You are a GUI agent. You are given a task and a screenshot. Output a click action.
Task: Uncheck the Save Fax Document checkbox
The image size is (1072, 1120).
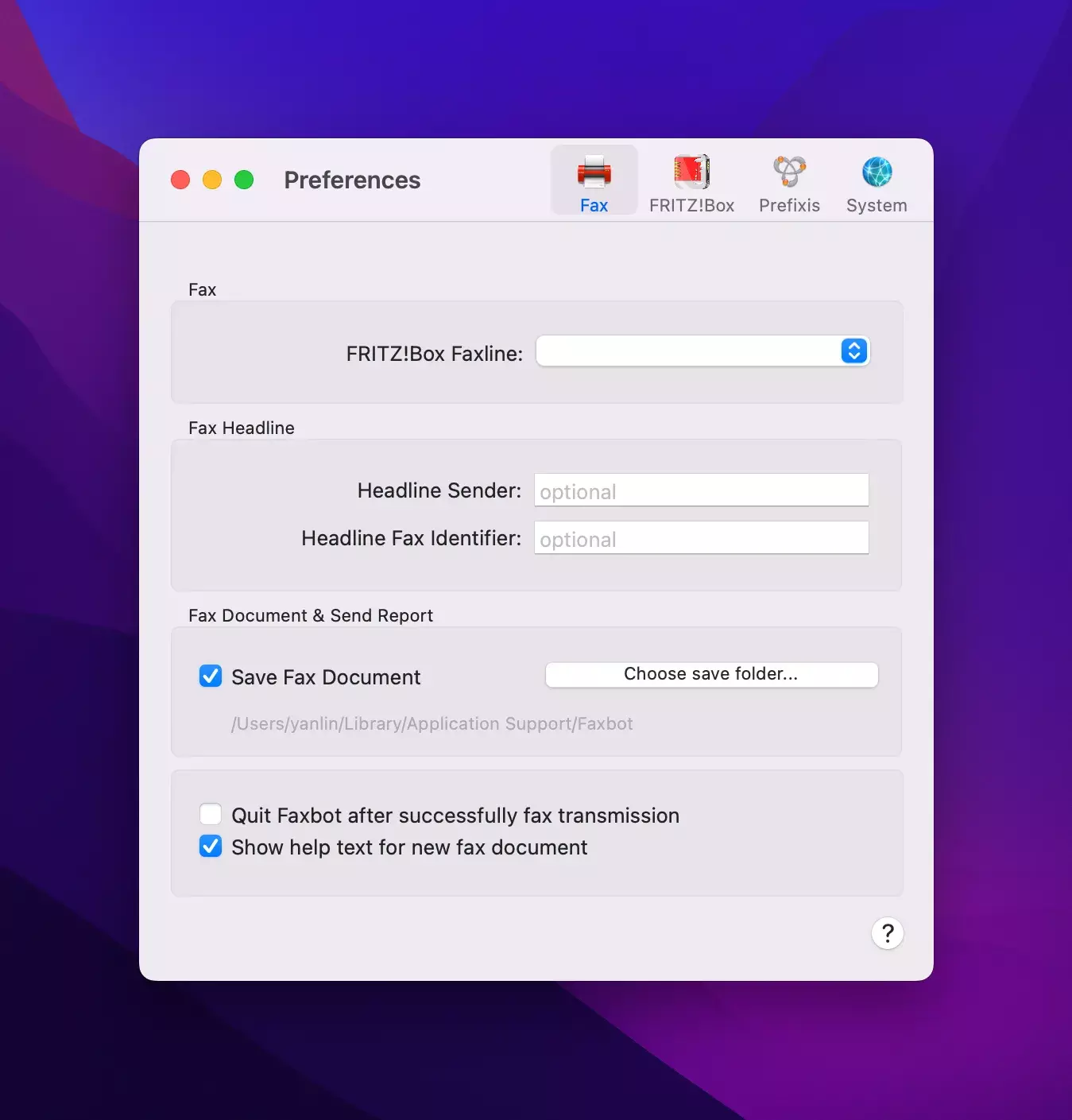click(211, 676)
